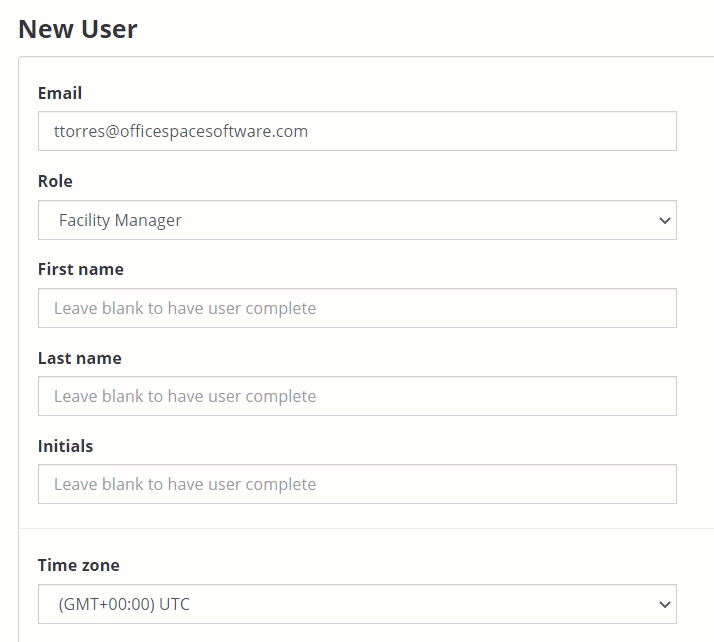Click the First name input field
This screenshot has width=714, height=642.
click(x=357, y=308)
